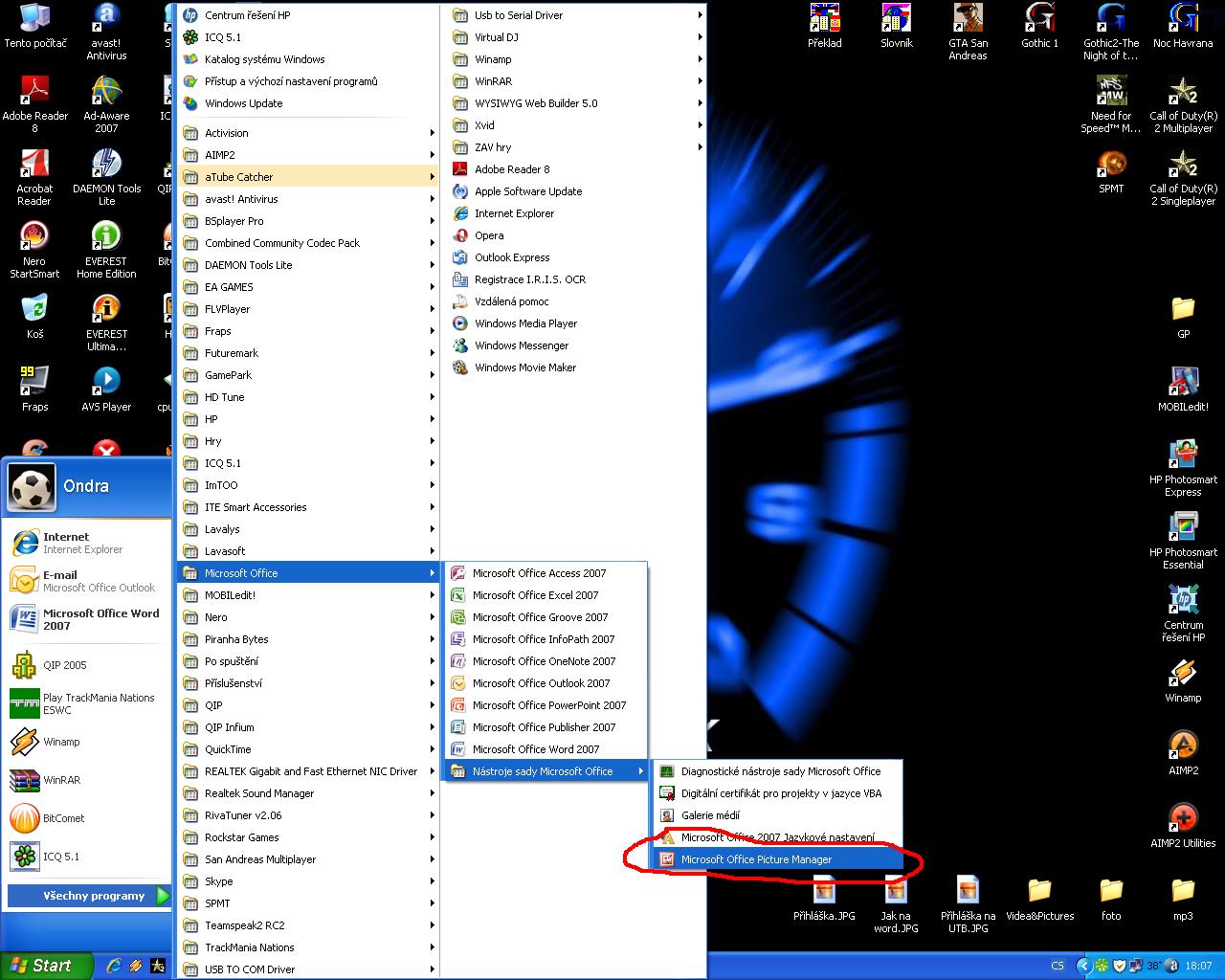
Task: Expand the Rockstar Games folder
Action: point(308,837)
